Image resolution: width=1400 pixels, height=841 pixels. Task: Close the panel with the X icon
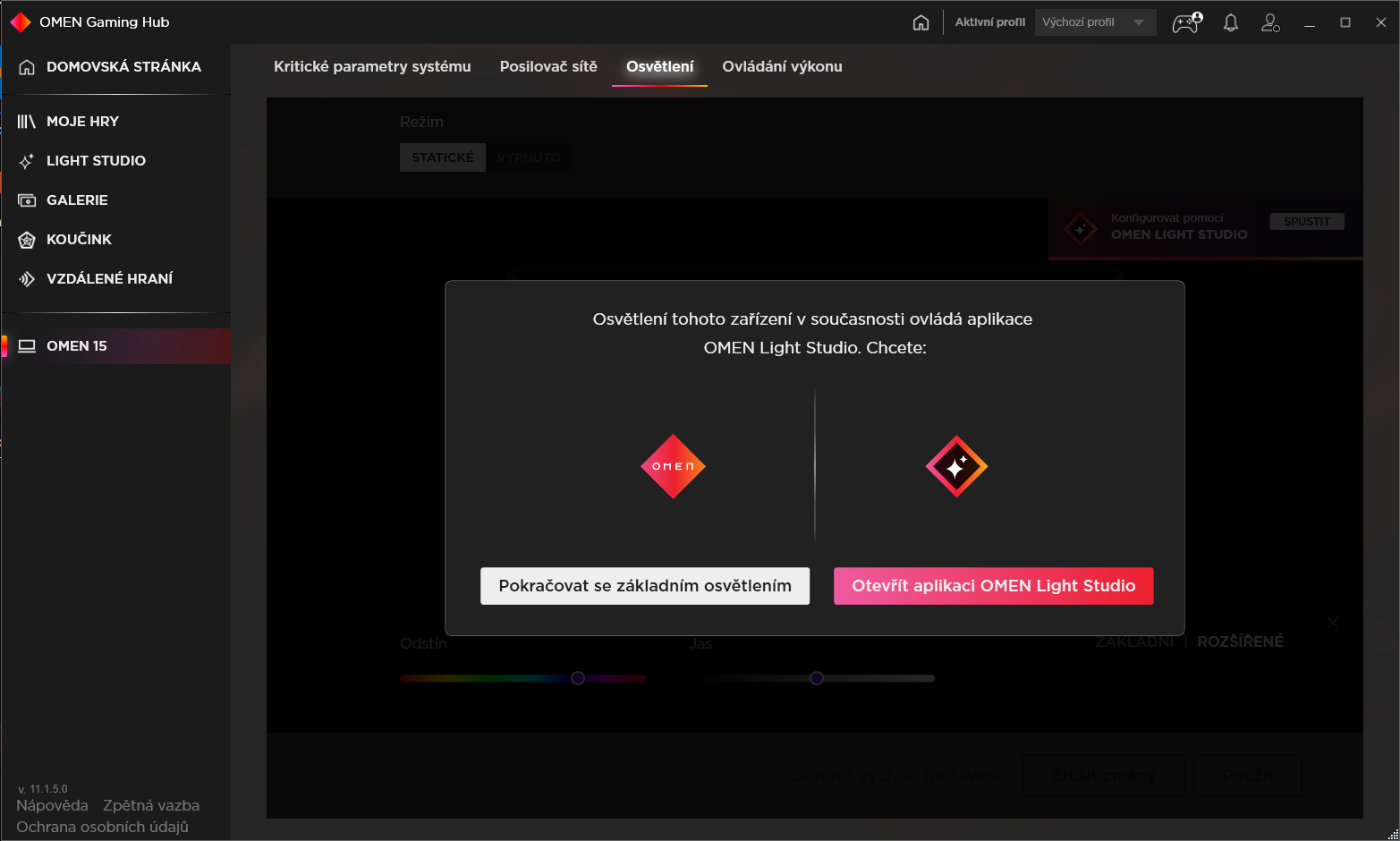(1333, 623)
